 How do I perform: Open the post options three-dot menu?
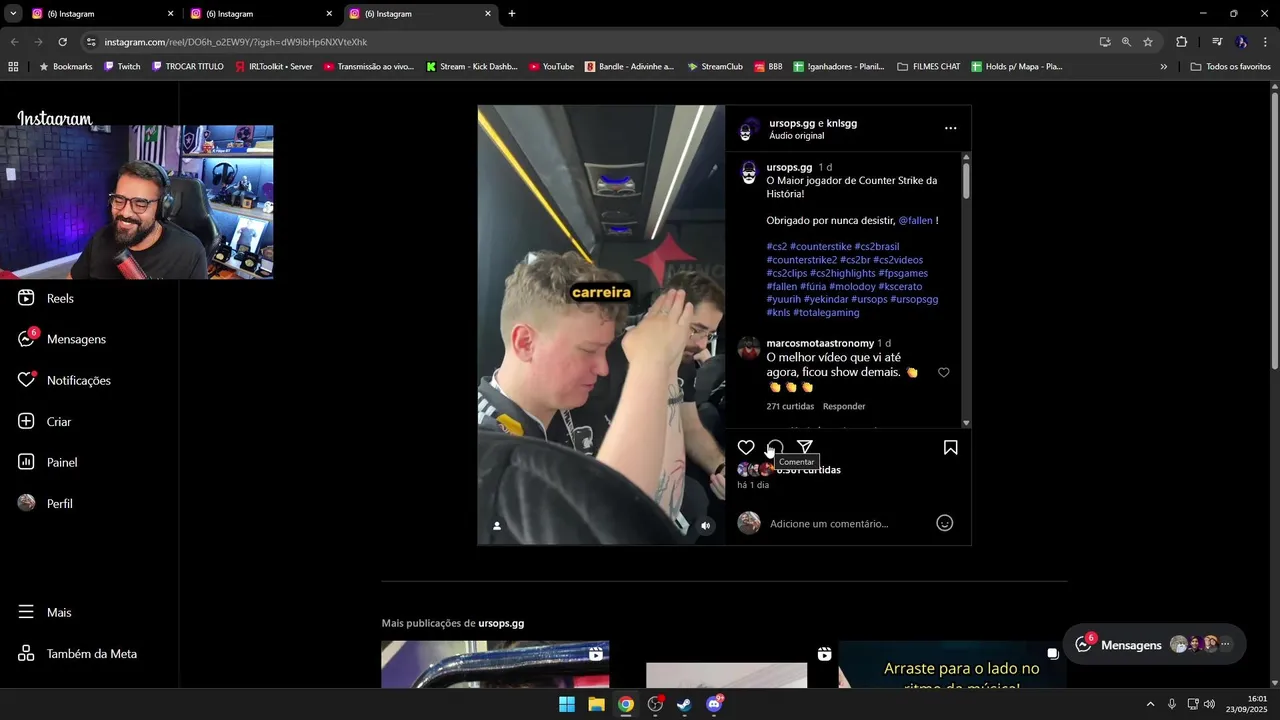[x=951, y=128]
